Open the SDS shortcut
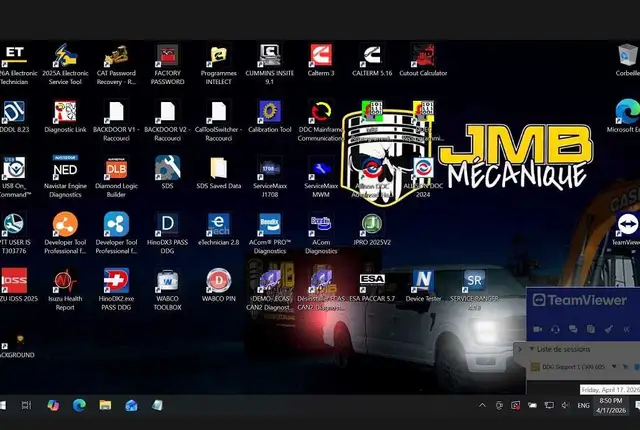640x430 pixels. 167,173
